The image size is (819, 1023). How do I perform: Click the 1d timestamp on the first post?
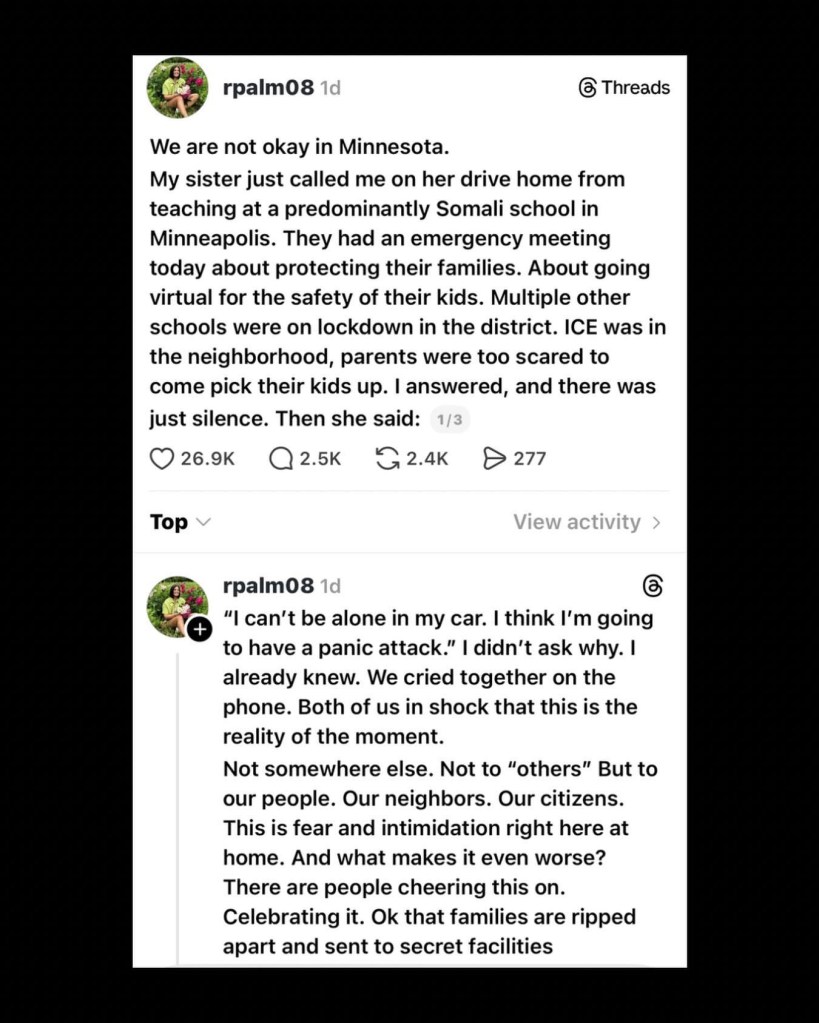coord(330,88)
